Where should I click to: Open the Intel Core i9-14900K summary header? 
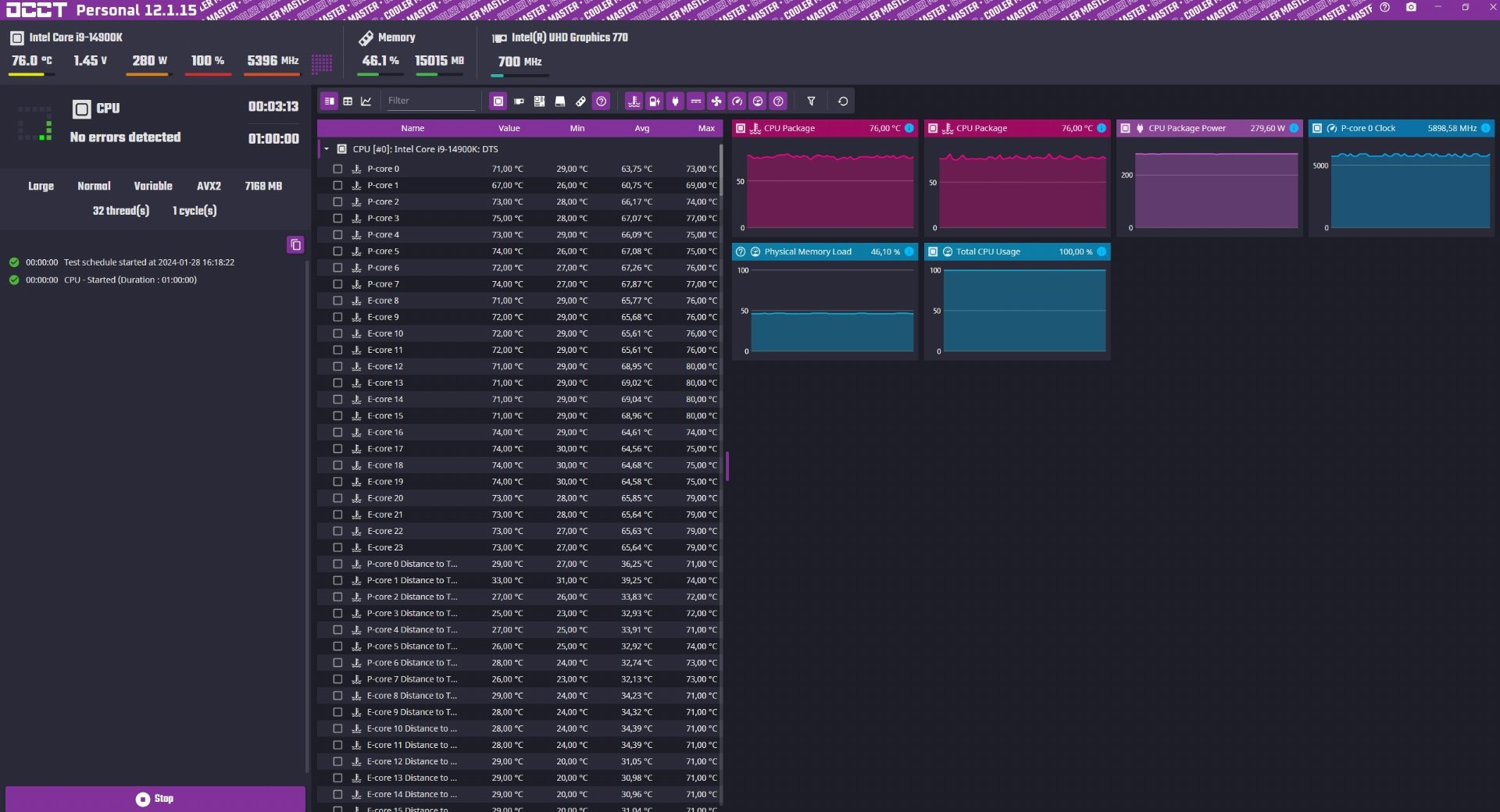click(66, 37)
